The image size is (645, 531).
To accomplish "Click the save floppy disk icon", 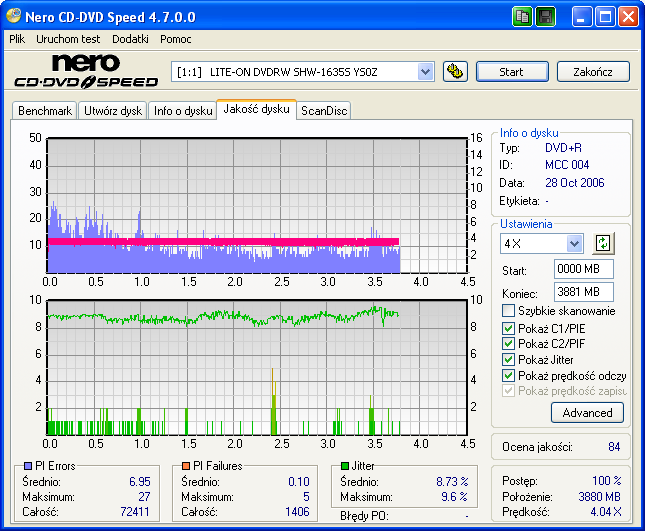I will [545, 17].
